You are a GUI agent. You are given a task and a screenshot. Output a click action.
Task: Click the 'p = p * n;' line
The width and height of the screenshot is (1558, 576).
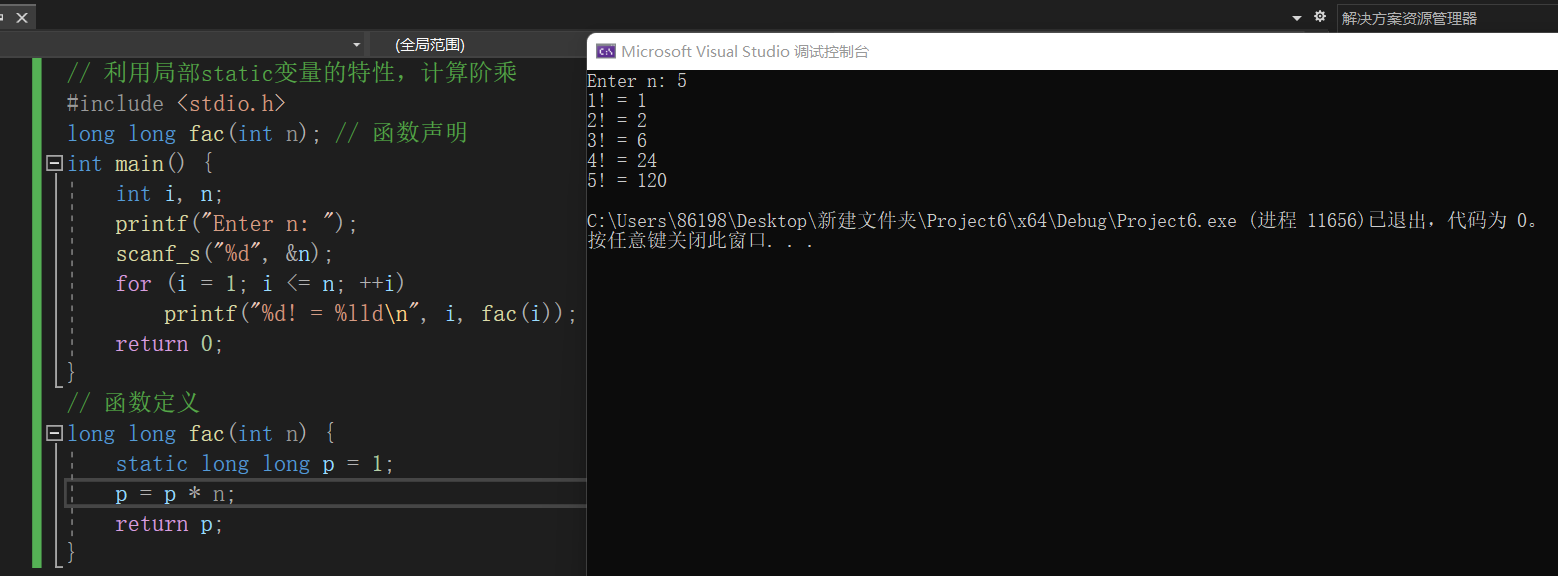[x=175, y=494]
